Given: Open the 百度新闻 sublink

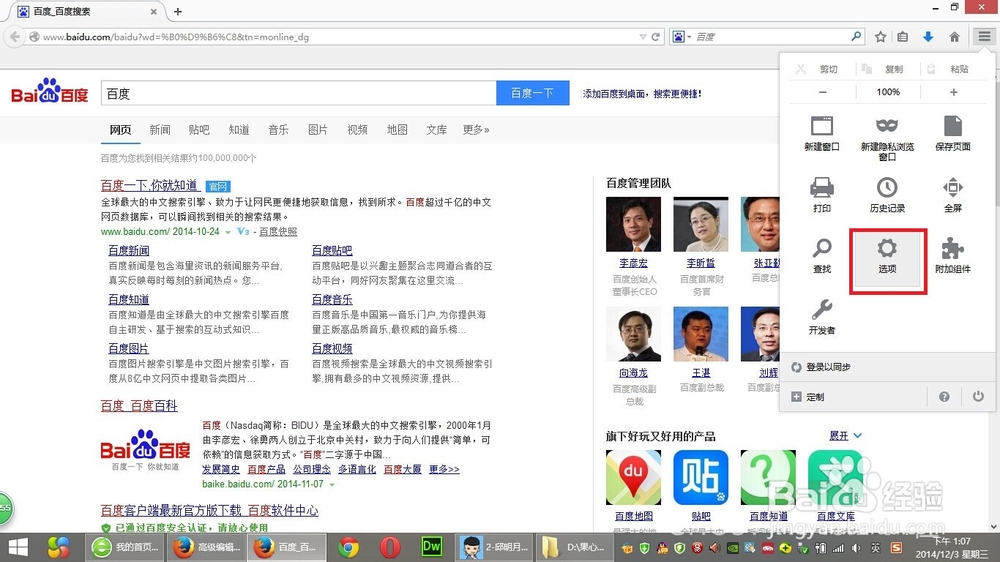Looking at the screenshot, I should [x=129, y=251].
